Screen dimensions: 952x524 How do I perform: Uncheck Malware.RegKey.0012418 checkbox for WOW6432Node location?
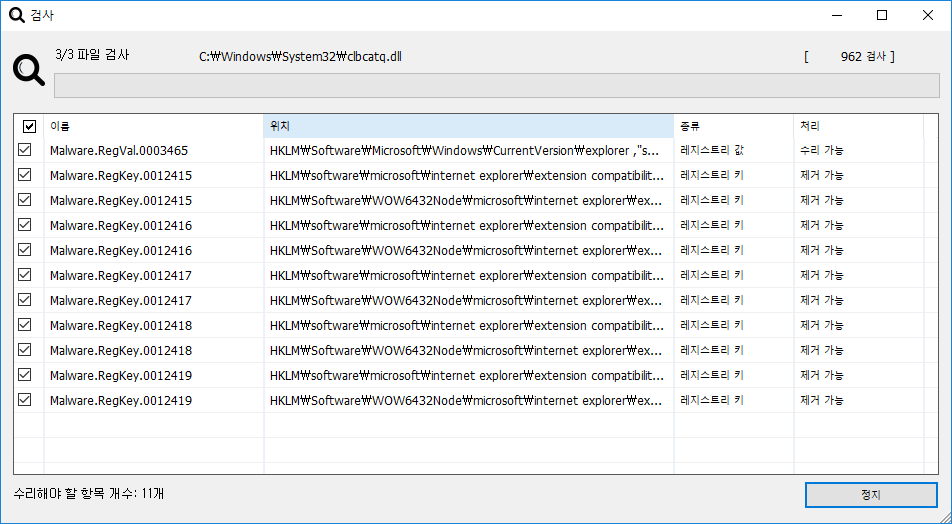click(24, 350)
